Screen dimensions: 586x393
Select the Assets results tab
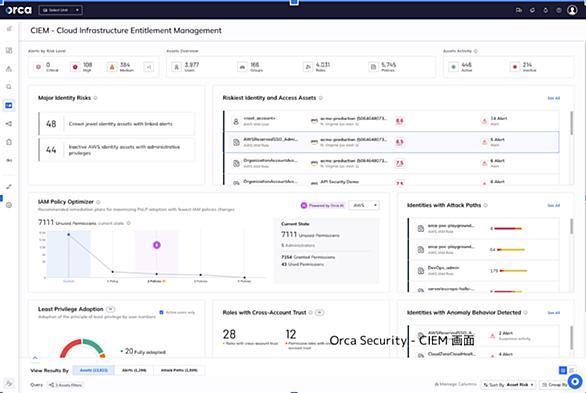pyautogui.click(x=94, y=370)
